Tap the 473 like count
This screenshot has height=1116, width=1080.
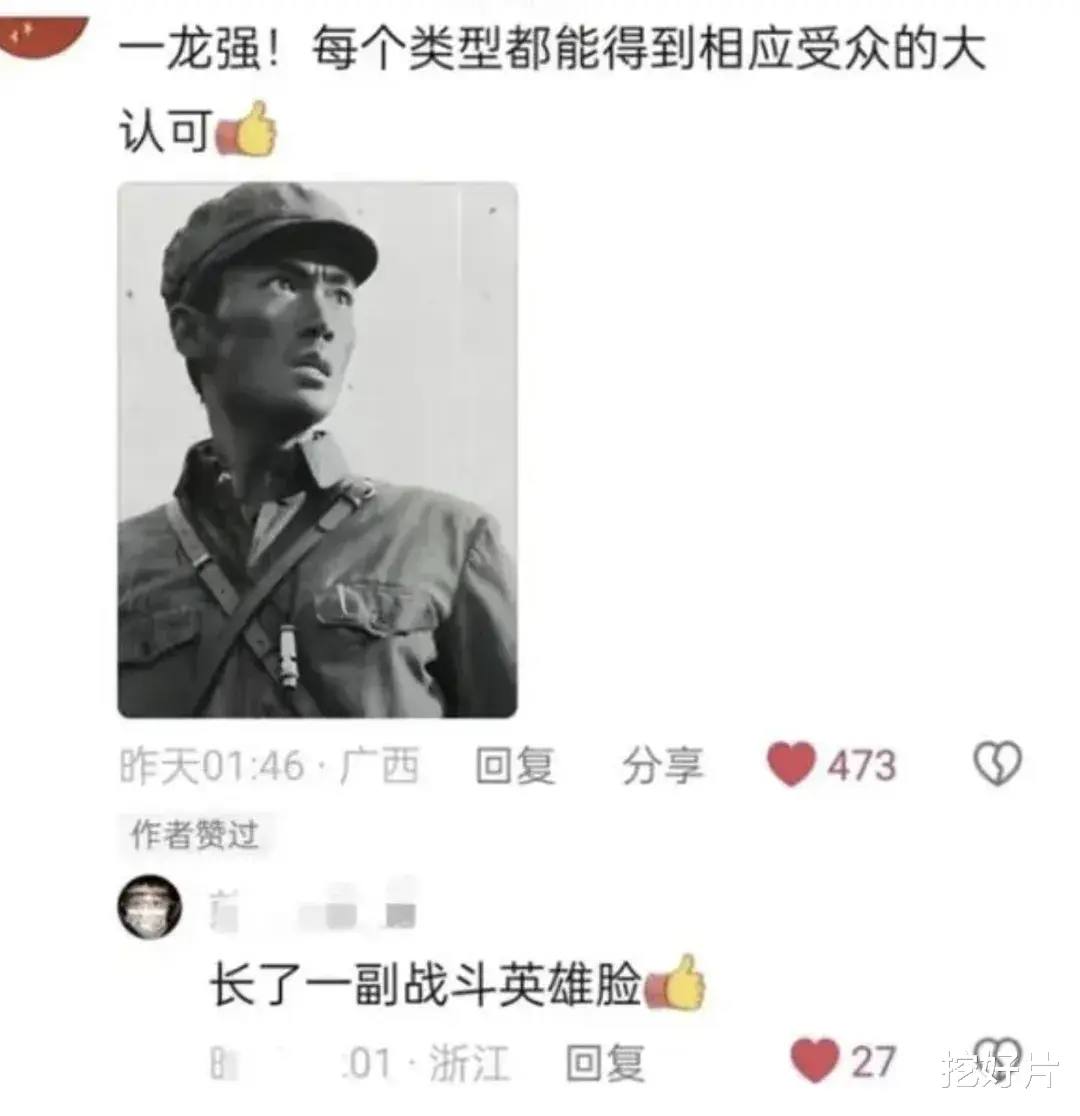click(861, 766)
